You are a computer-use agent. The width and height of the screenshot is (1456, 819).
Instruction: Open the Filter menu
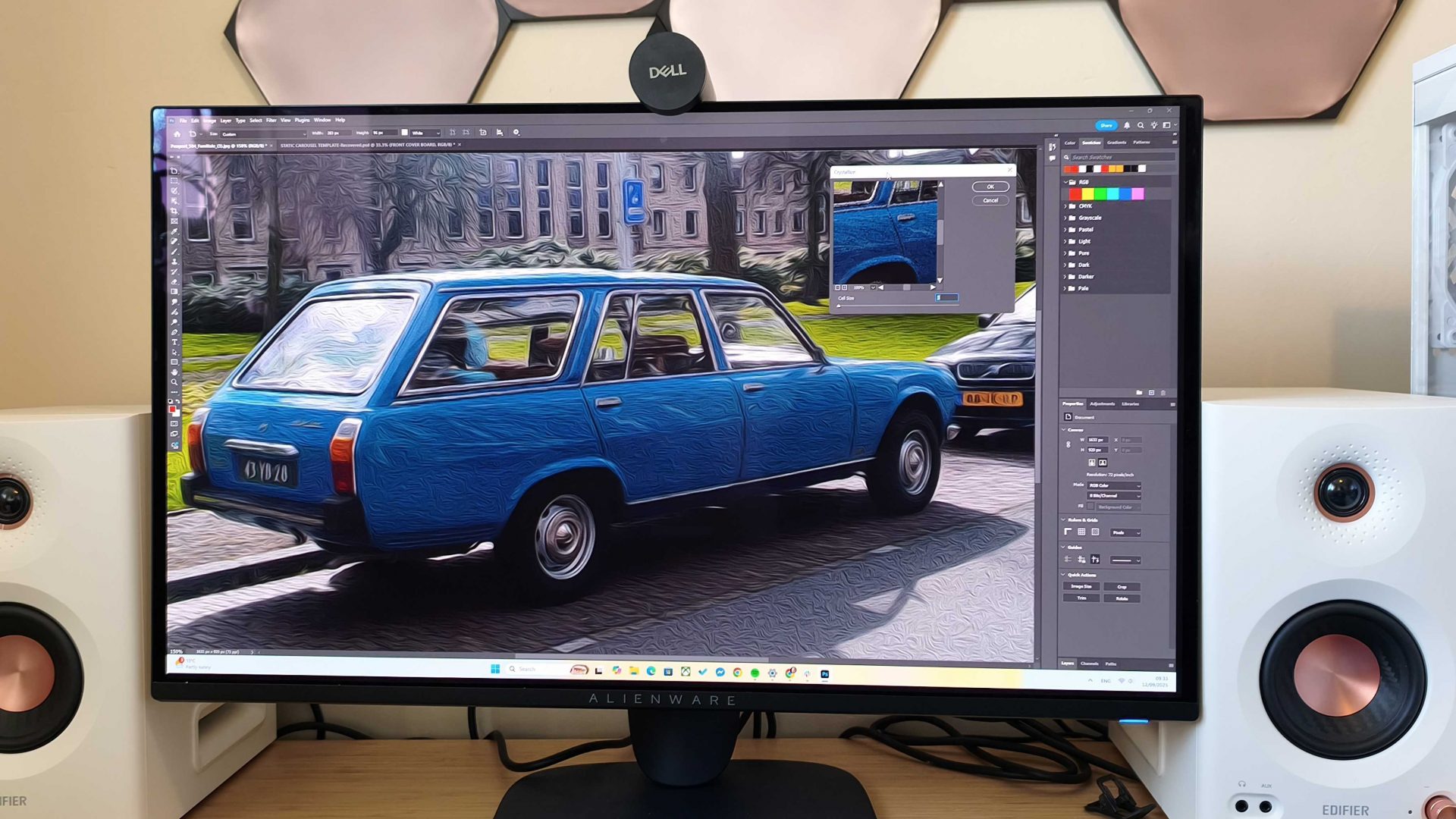tap(271, 120)
